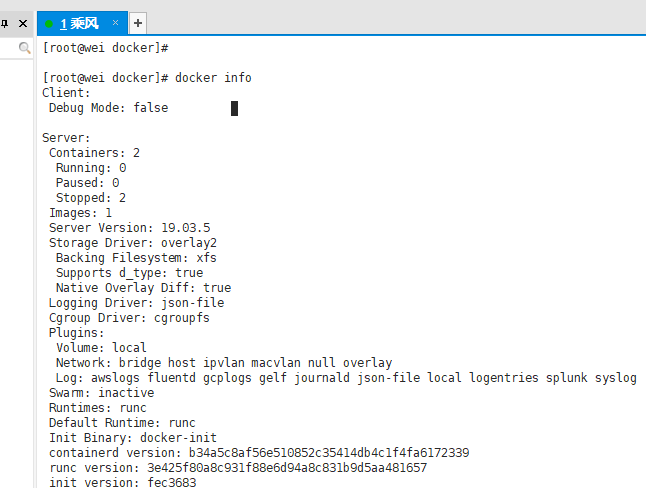The image size is (646, 488).
Task: Click 'Running: 0' line
Action: click(91, 168)
